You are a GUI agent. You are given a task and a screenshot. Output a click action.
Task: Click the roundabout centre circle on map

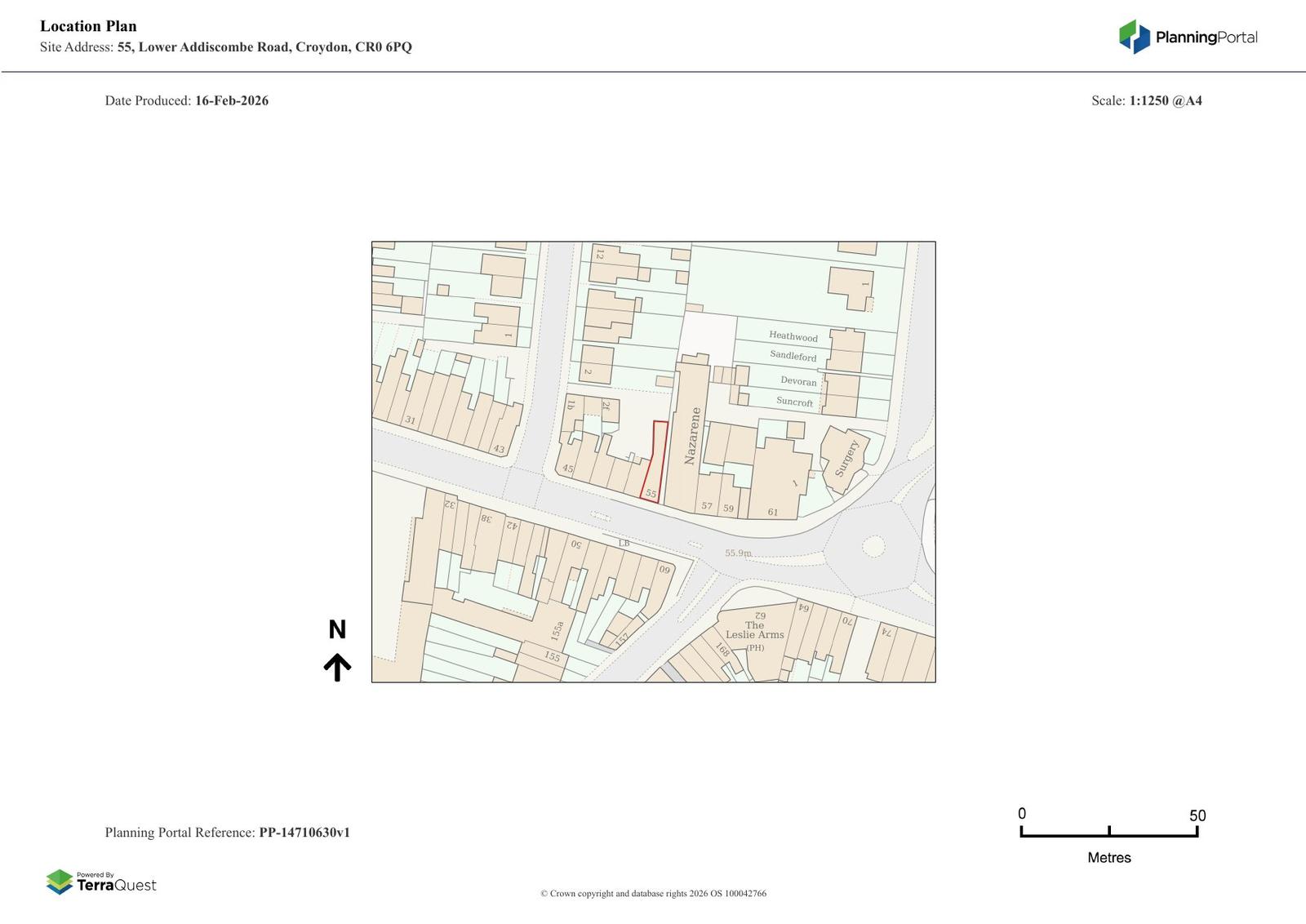[873, 546]
